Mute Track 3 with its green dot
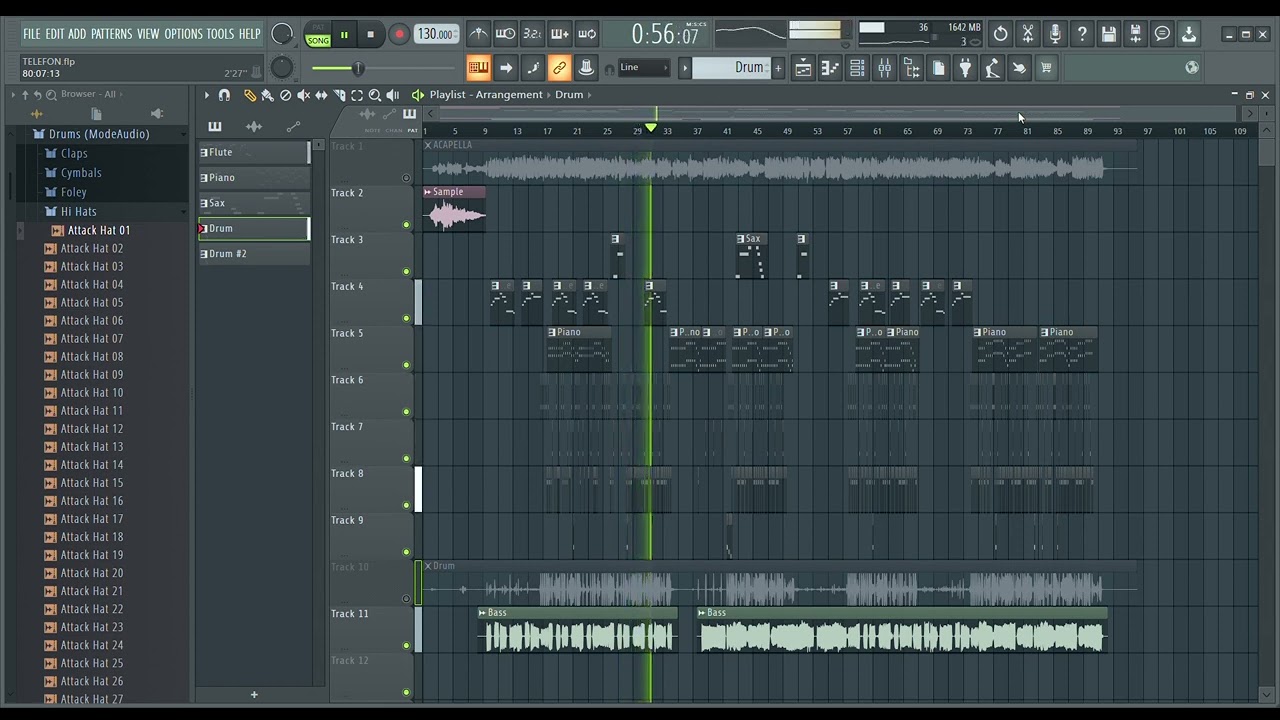The width and height of the screenshot is (1280, 720). click(406, 272)
